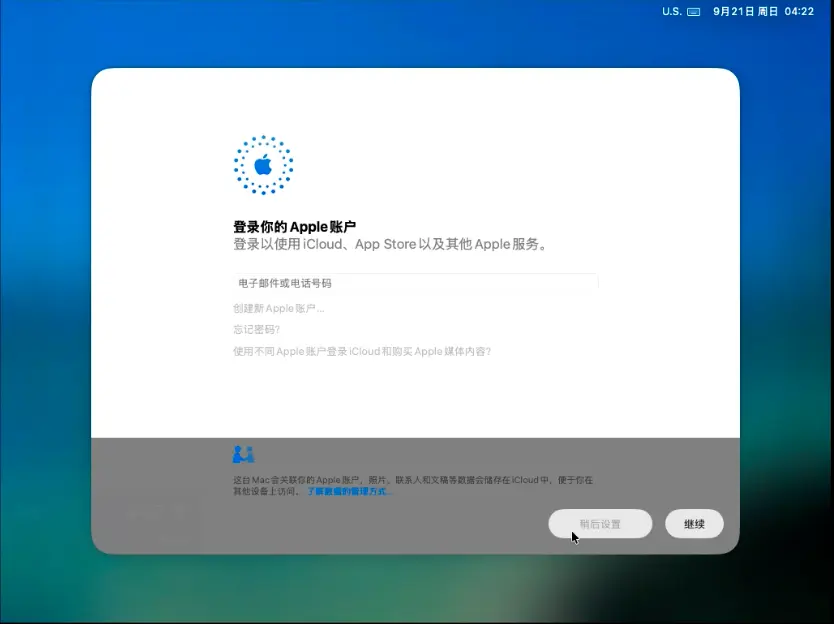This screenshot has height=624, width=834.
Task: Use a different Apple account for iCloud link
Action: point(362,352)
